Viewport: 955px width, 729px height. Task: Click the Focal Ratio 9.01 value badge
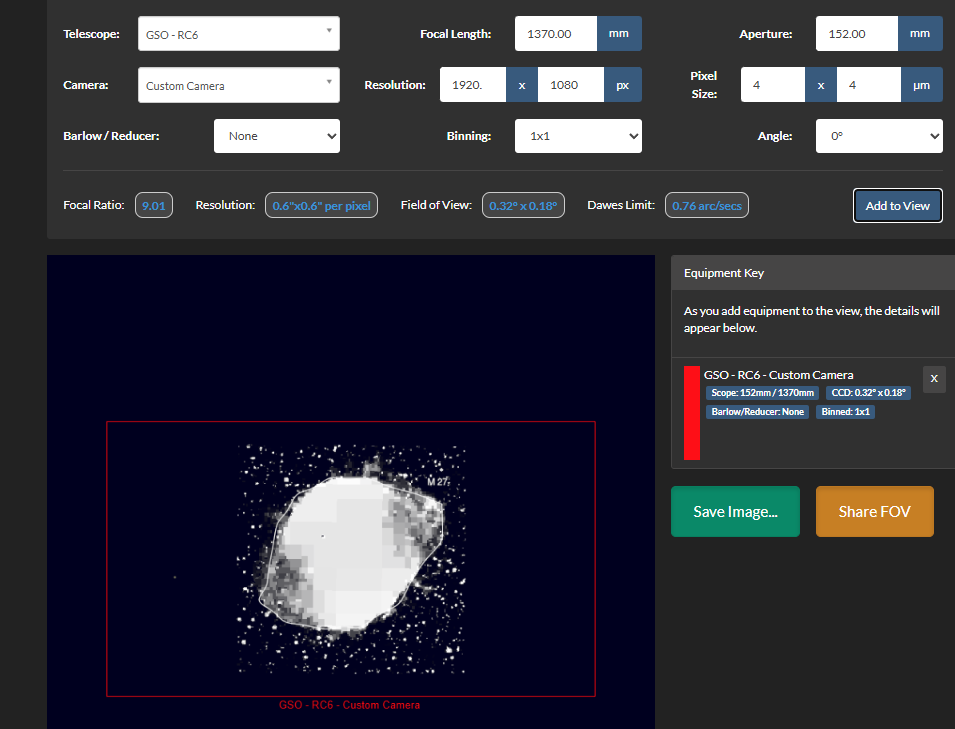[153, 205]
